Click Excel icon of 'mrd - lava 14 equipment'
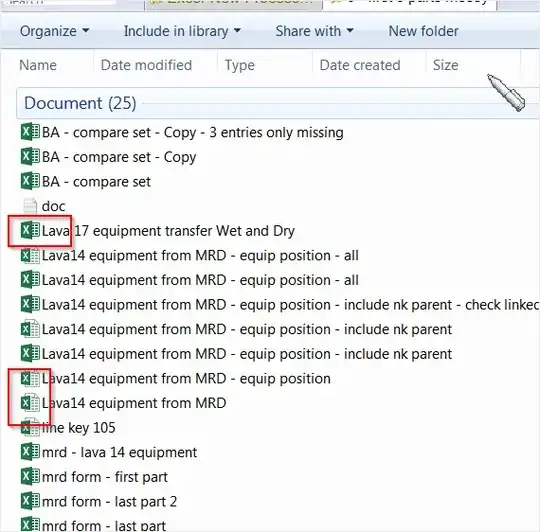 [x=30, y=452]
